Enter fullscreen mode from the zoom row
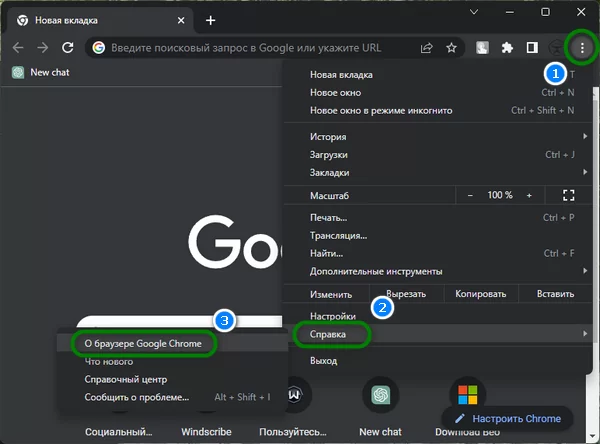600x444 pixels. [569, 195]
